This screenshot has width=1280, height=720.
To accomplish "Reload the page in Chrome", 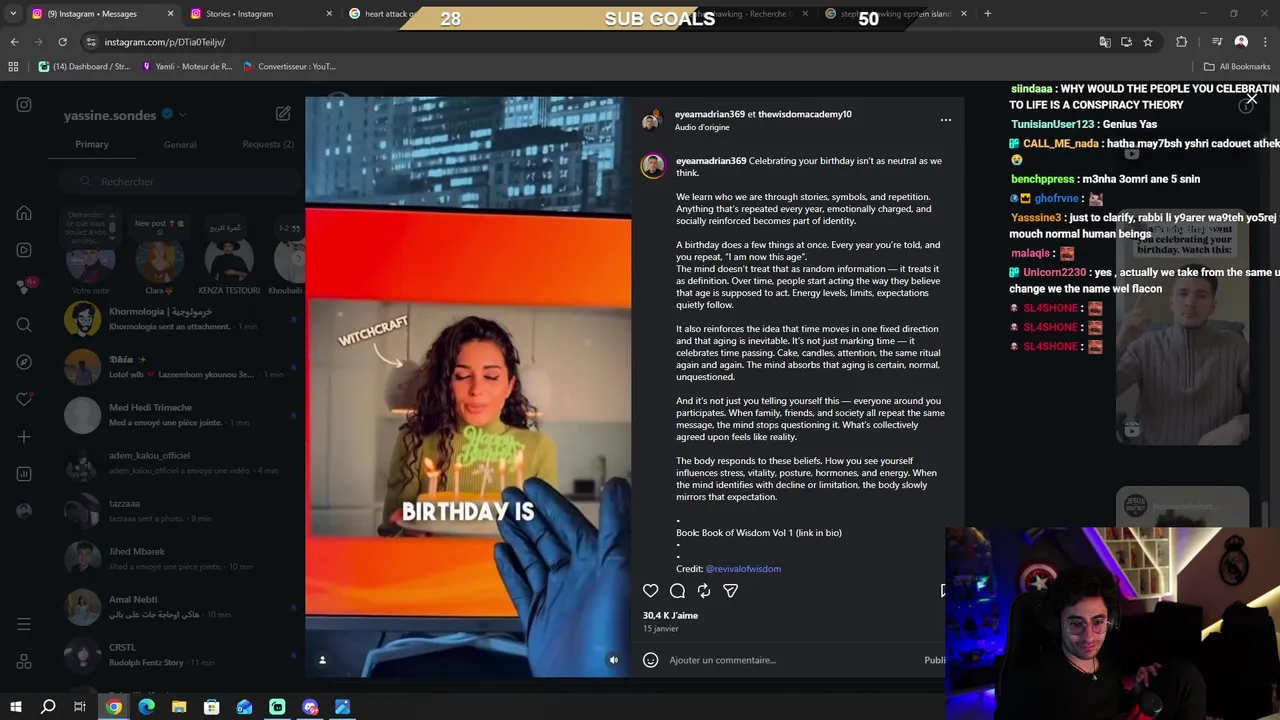I will (62, 42).
